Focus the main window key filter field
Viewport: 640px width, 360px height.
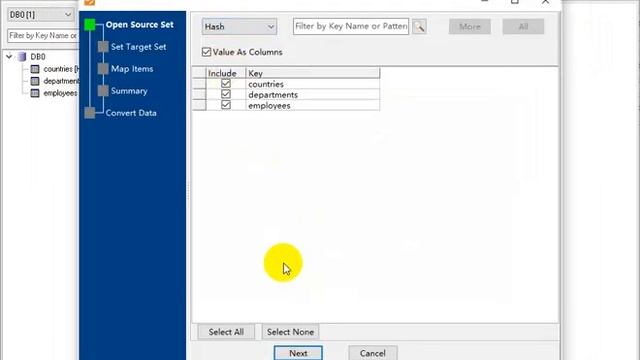click(43, 36)
